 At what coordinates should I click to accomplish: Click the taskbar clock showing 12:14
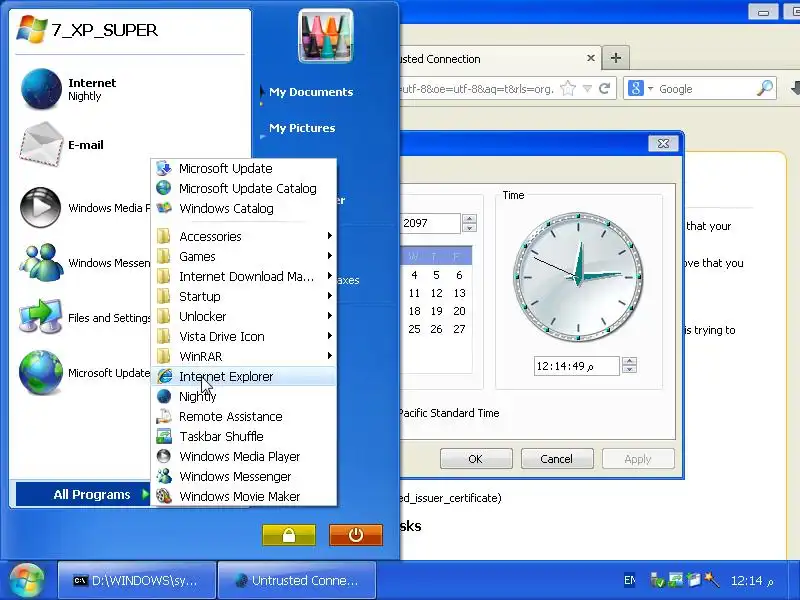point(752,581)
